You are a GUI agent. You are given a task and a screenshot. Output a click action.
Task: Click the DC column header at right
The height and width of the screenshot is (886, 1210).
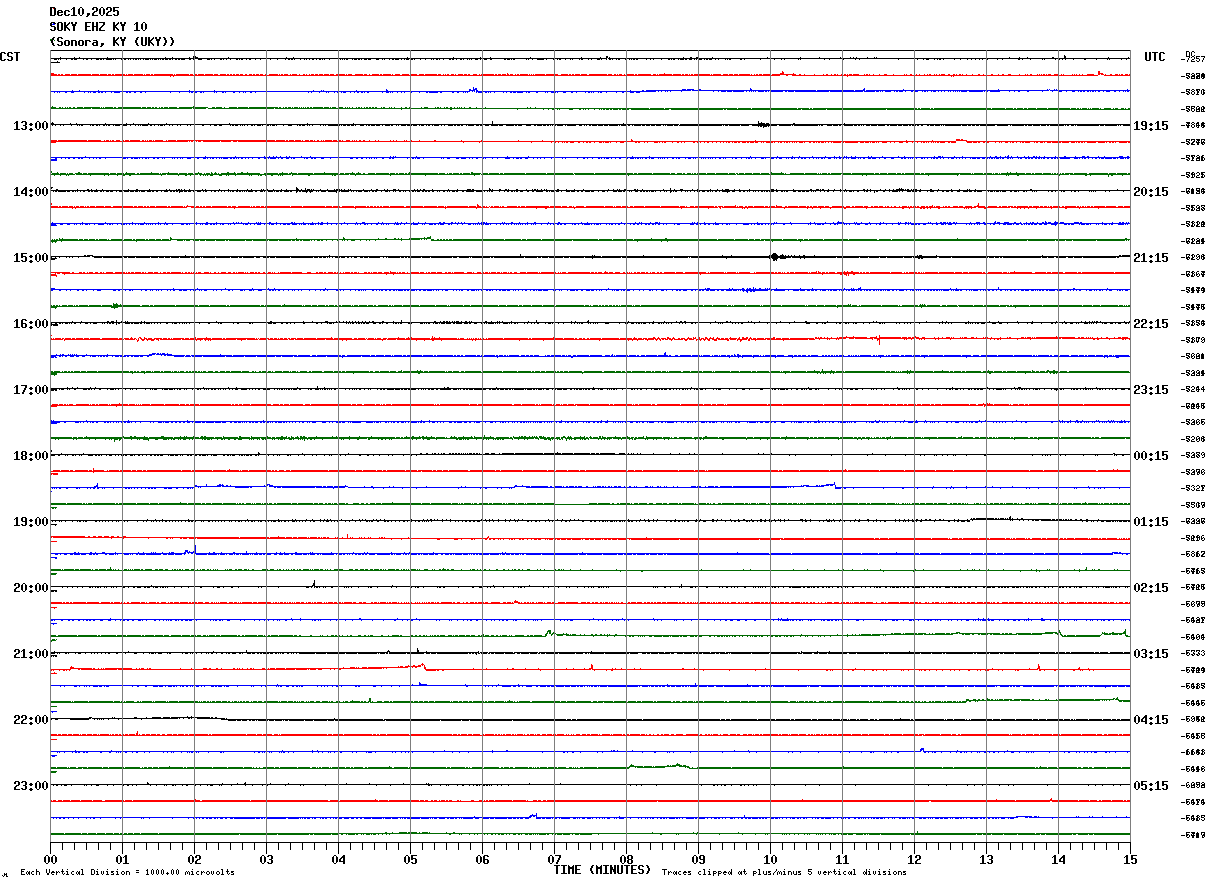click(1190, 54)
